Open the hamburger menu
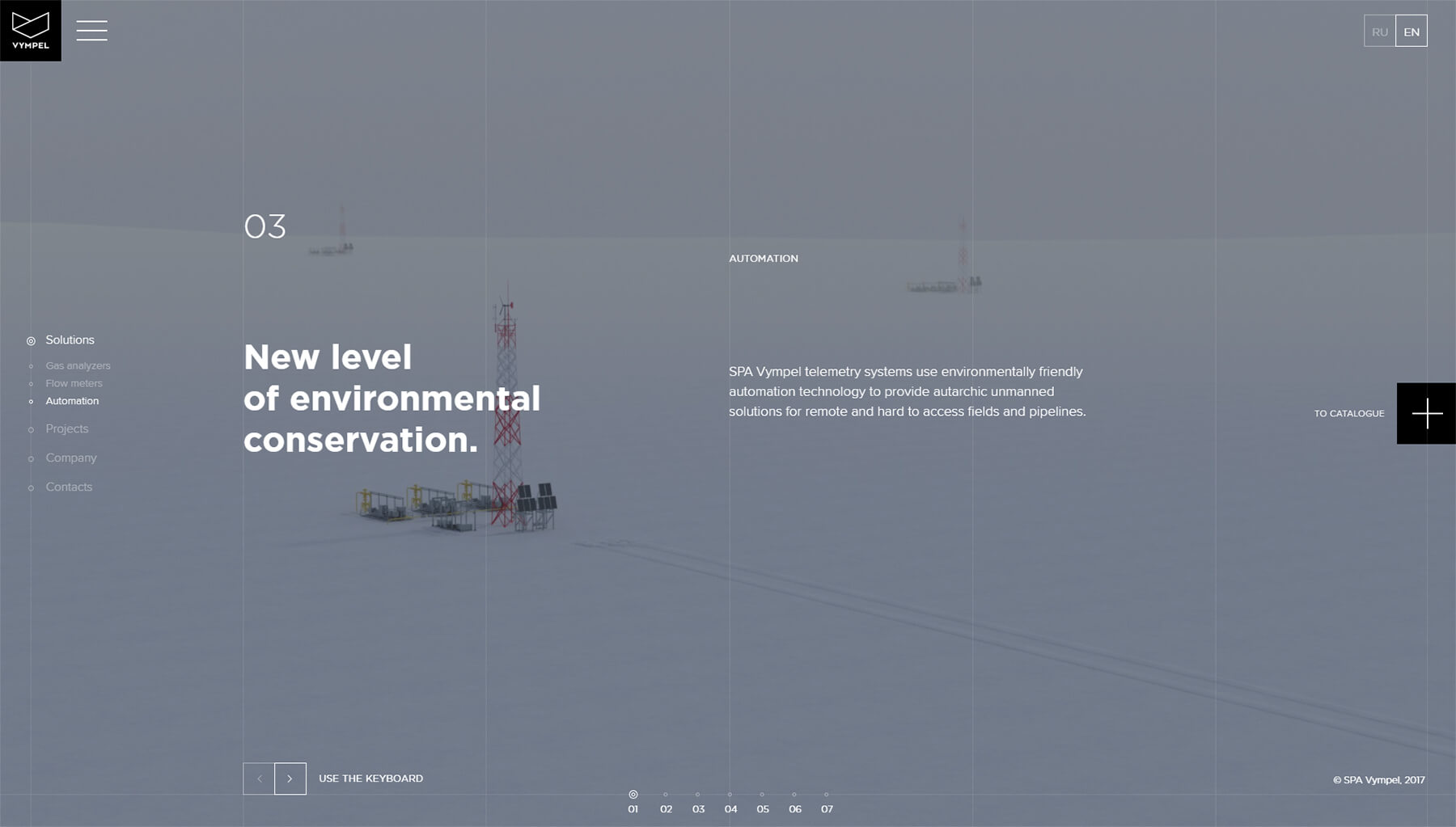The image size is (1456, 827). (x=91, y=31)
